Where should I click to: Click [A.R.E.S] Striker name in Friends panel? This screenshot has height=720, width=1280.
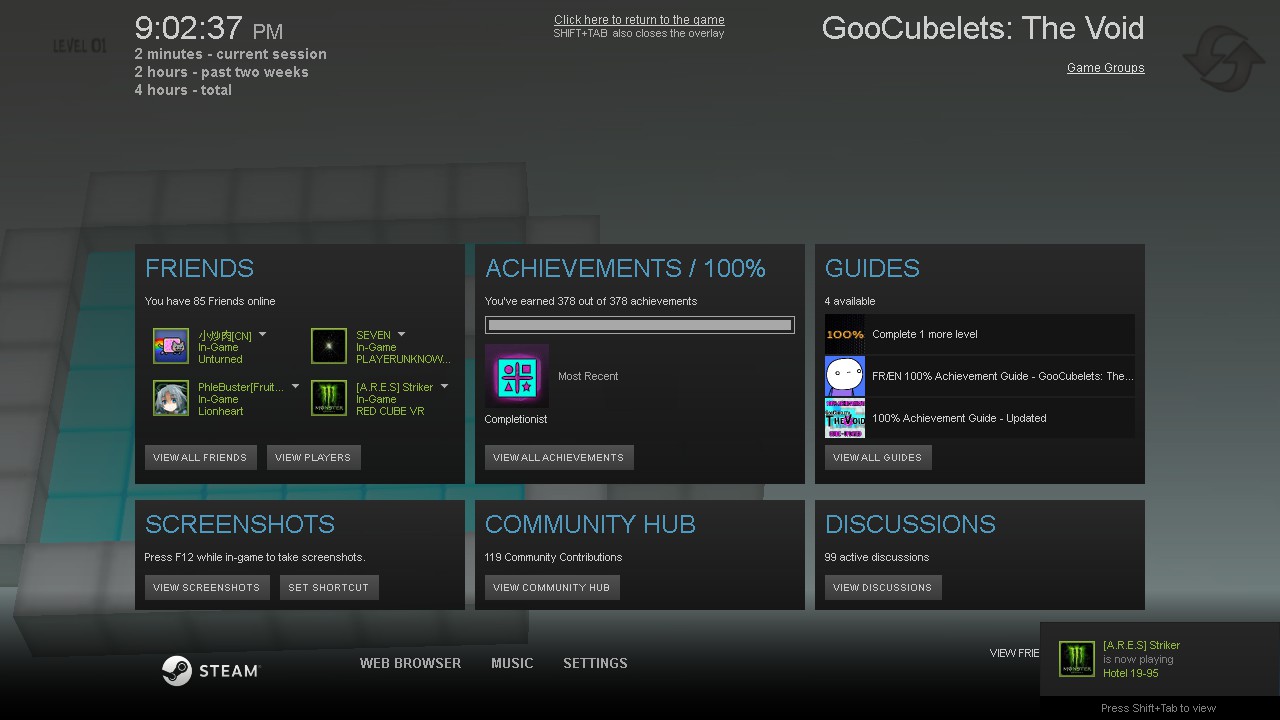click(x=395, y=387)
